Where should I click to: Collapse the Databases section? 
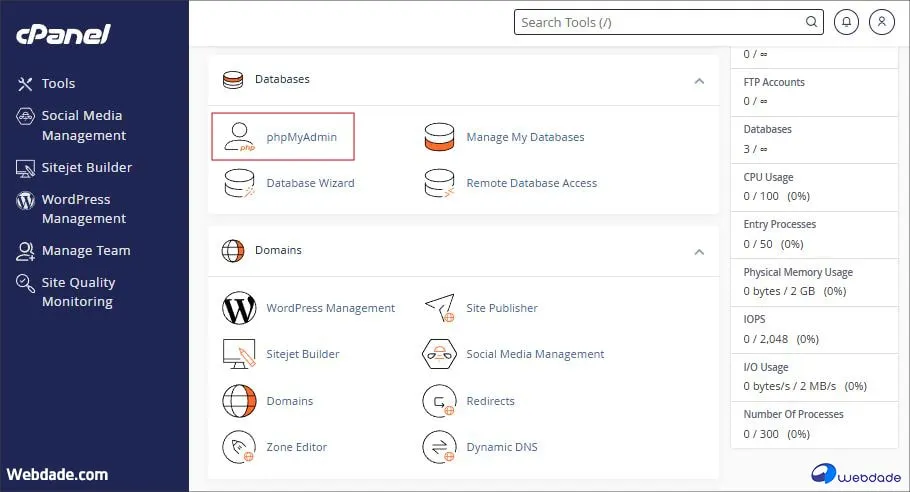point(699,80)
